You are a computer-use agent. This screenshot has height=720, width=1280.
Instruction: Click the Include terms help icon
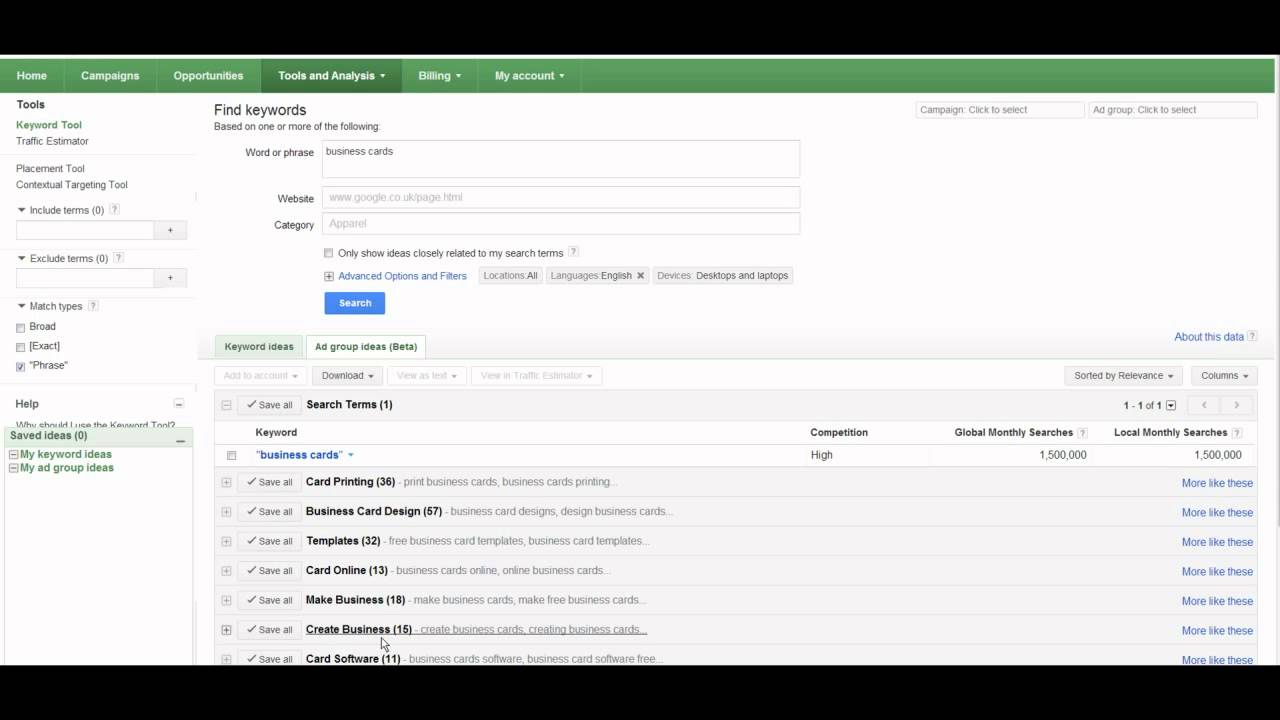[114, 210]
